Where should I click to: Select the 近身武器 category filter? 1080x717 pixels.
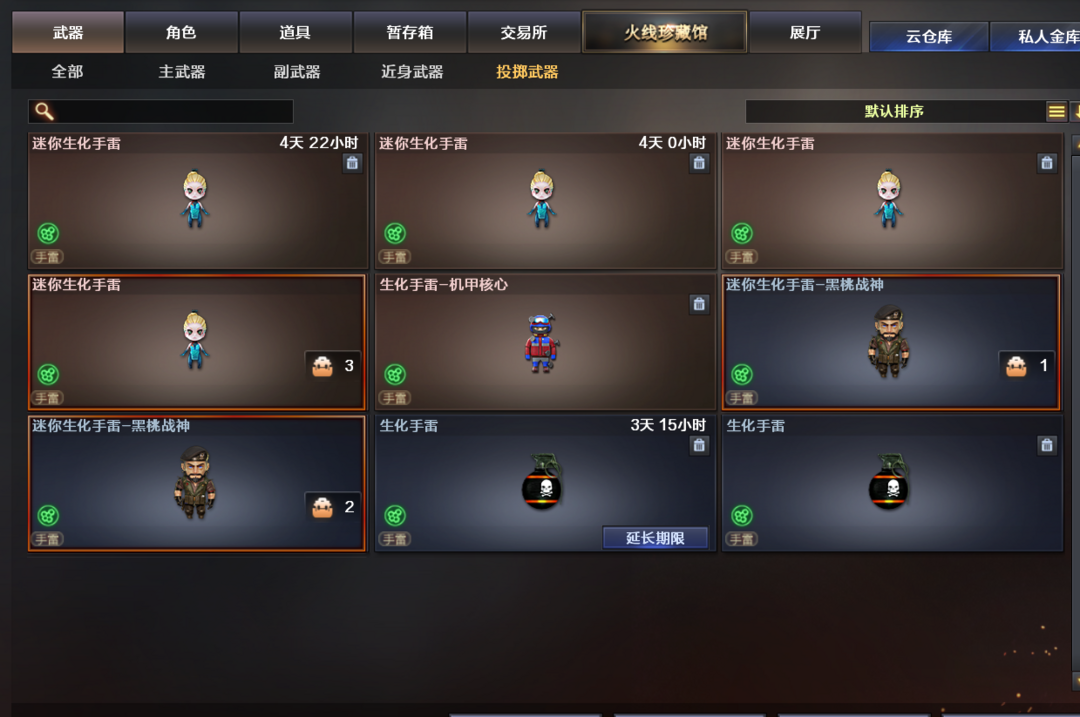[x=412, y=72]
